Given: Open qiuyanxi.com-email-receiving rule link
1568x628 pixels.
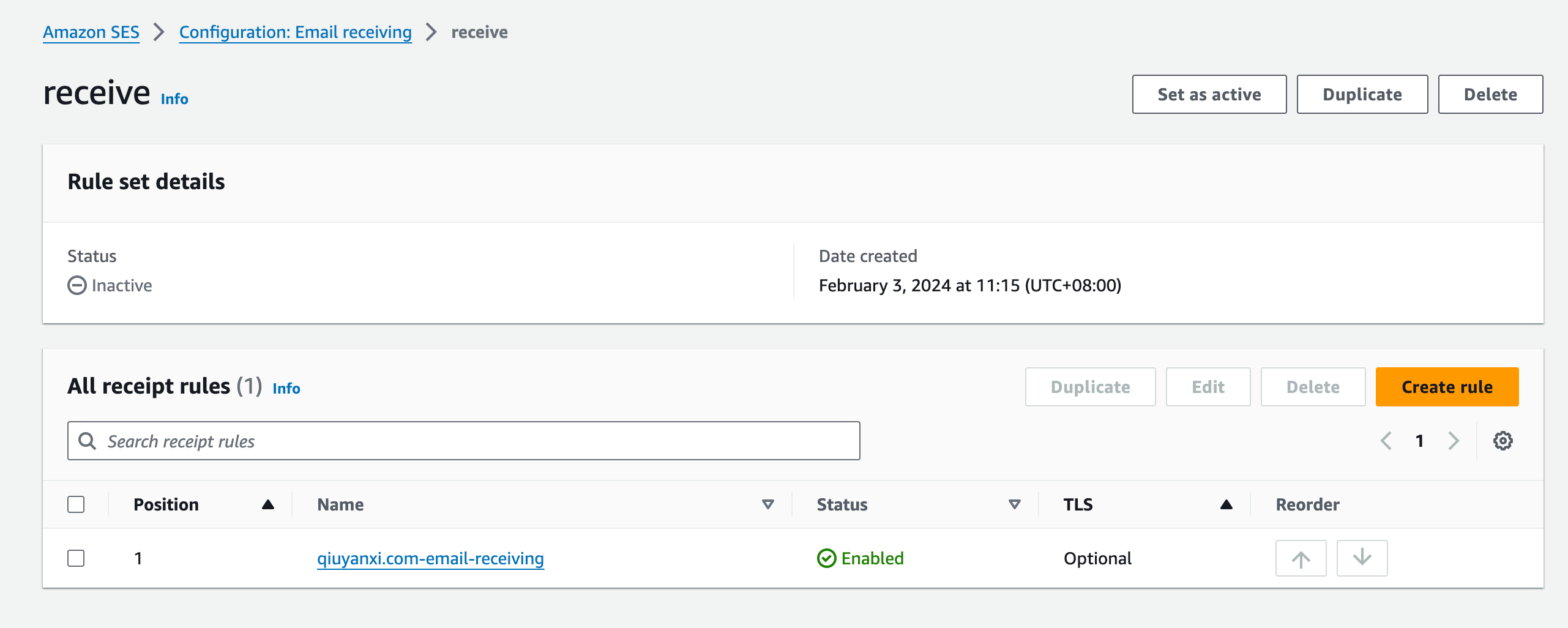Looking at the screenshot, I should pos(430,558).
